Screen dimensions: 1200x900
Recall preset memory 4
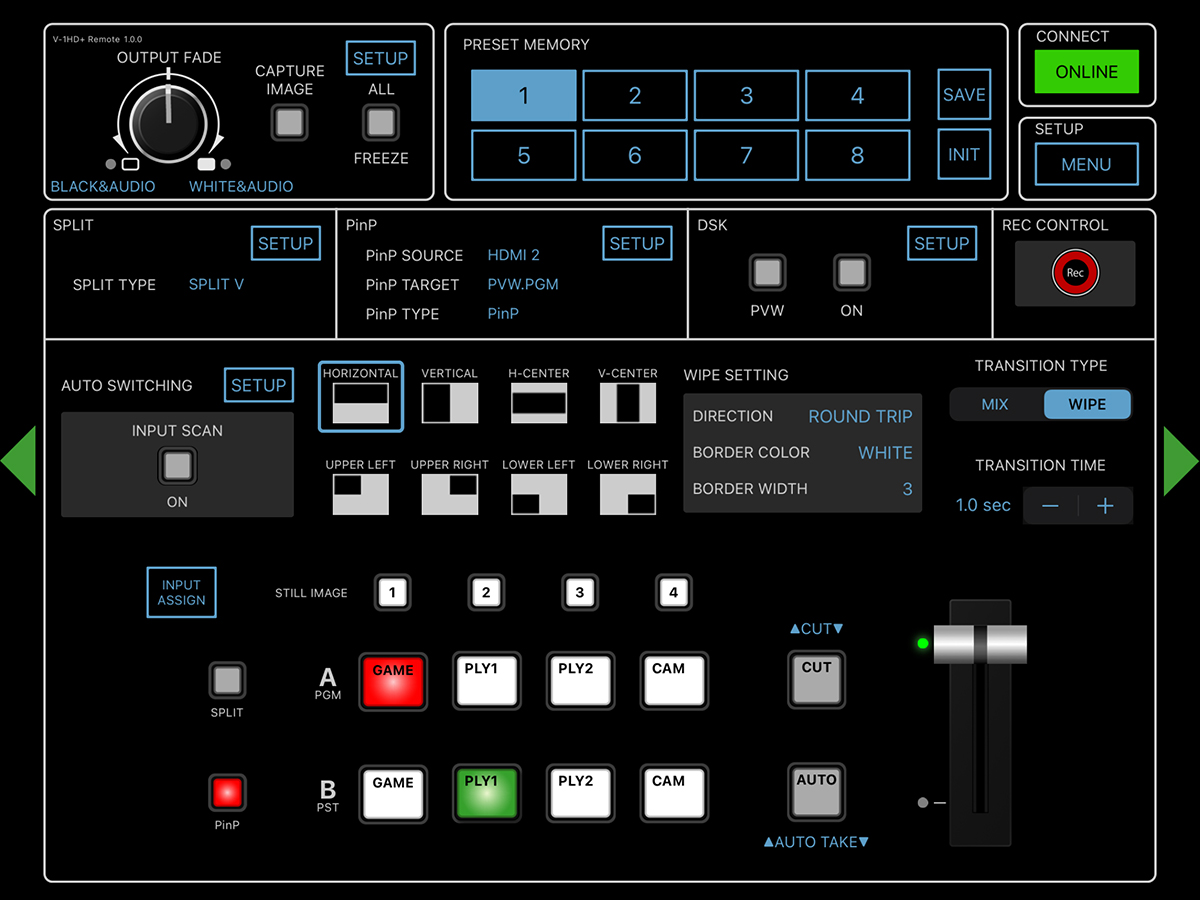coord(857,96)
